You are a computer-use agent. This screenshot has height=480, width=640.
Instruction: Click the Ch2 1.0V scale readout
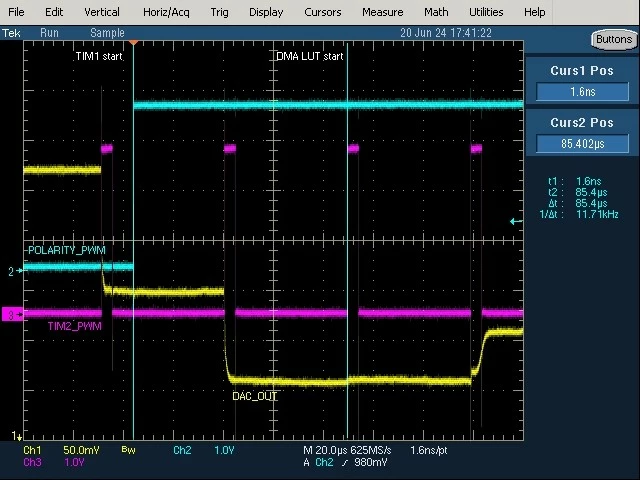(x=204, y=450)
